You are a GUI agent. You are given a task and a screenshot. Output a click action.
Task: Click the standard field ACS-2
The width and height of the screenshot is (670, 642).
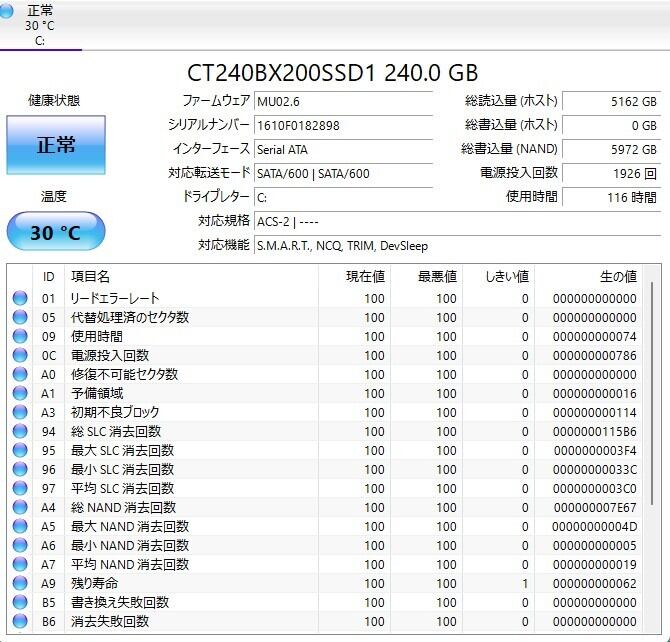pyautogui.click(x=458, y=222)
